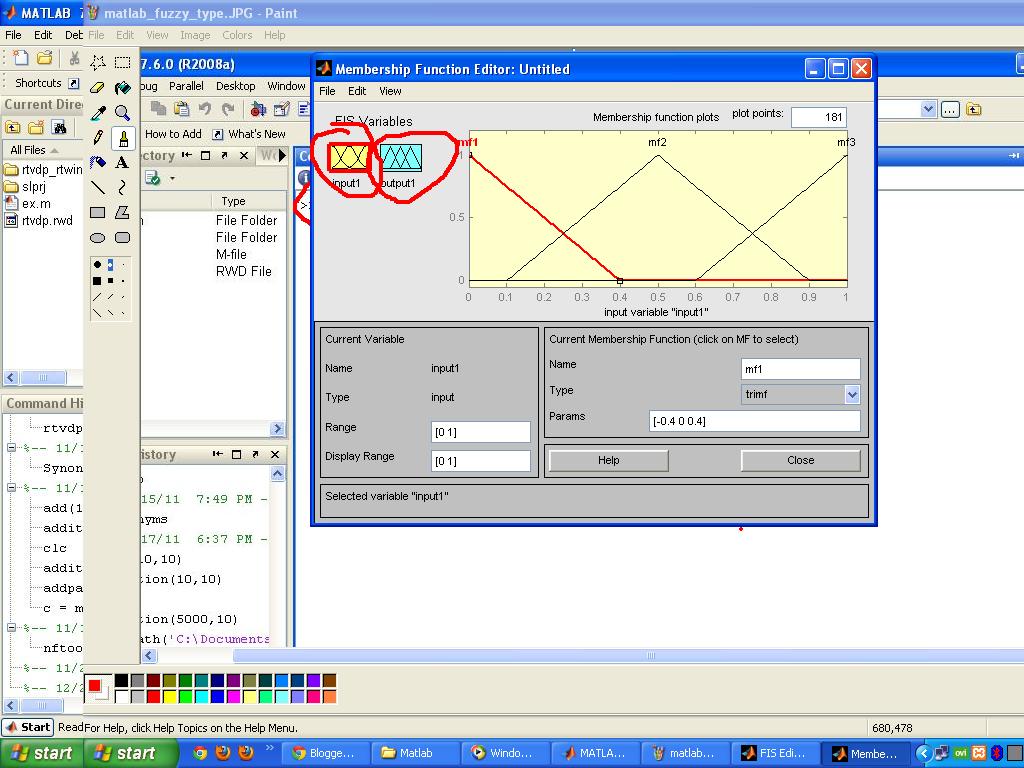Pick the straight Line tool in Paint

(98, 187)
